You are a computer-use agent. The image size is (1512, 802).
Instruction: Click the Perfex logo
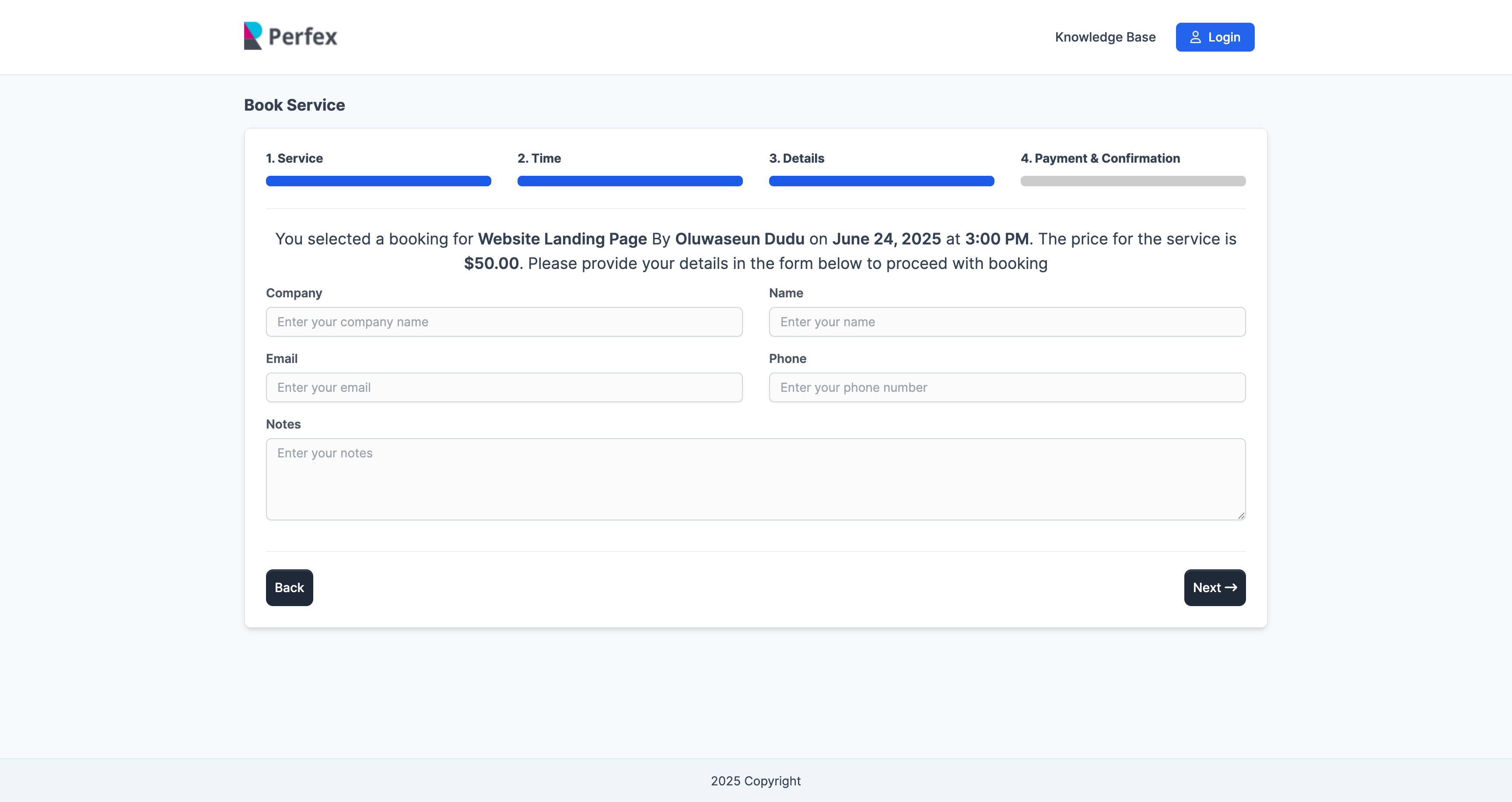pos(290,36)
